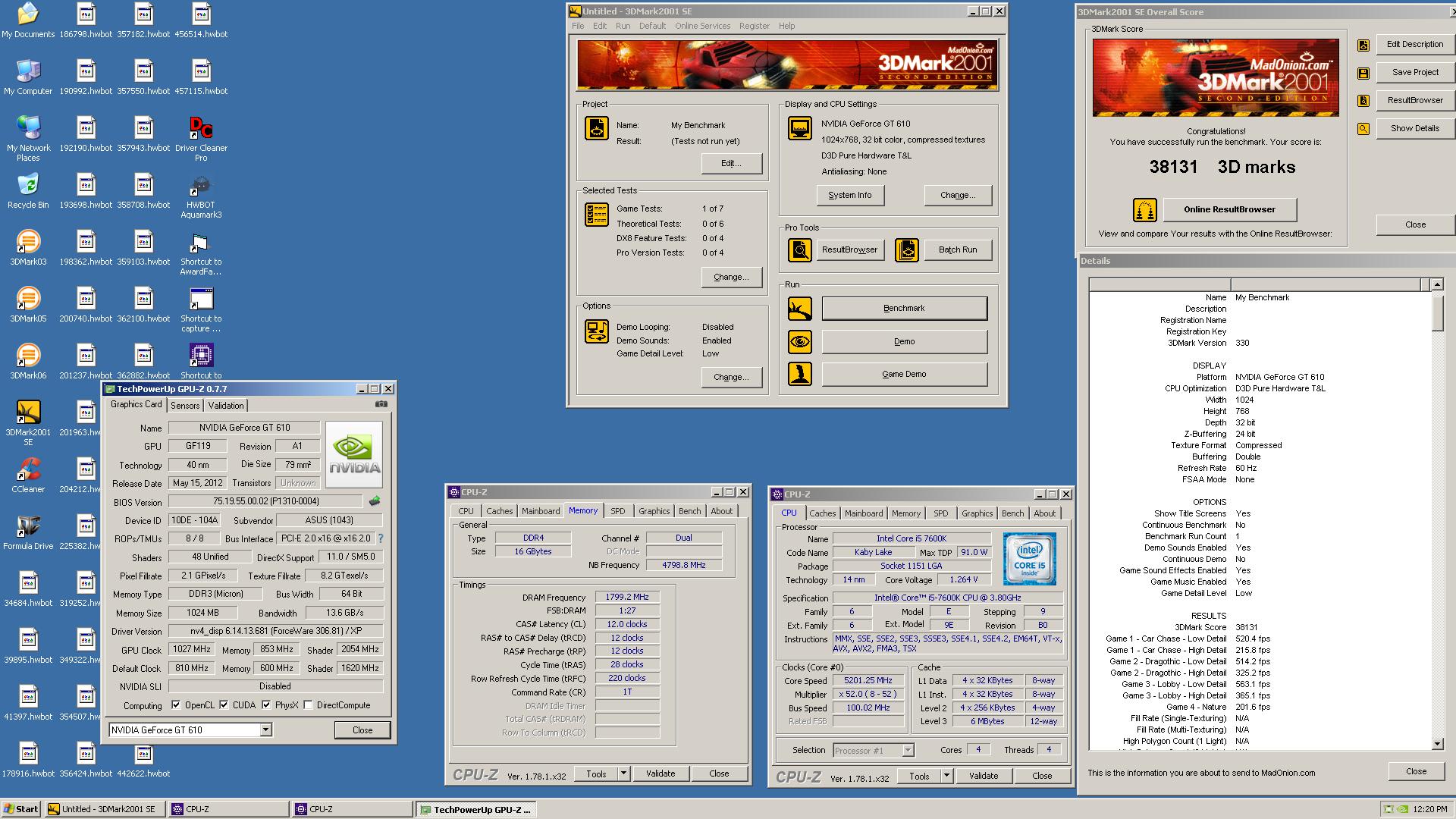Click the Display and CPU Settings monitor icon
This screenshot has width=1456, height=819.
point(800,128)
